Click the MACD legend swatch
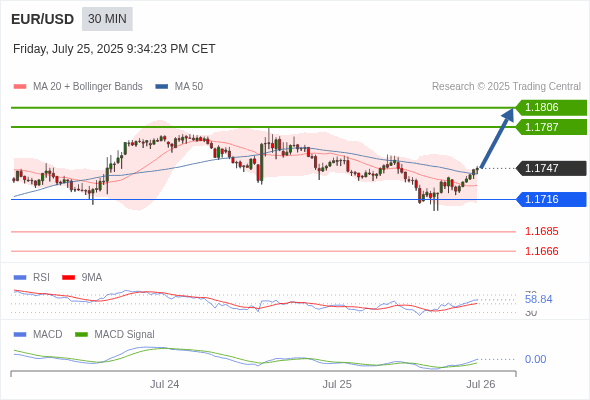Image resolution: width=590 pixels, height=400 pixels. tap(20, 335)
